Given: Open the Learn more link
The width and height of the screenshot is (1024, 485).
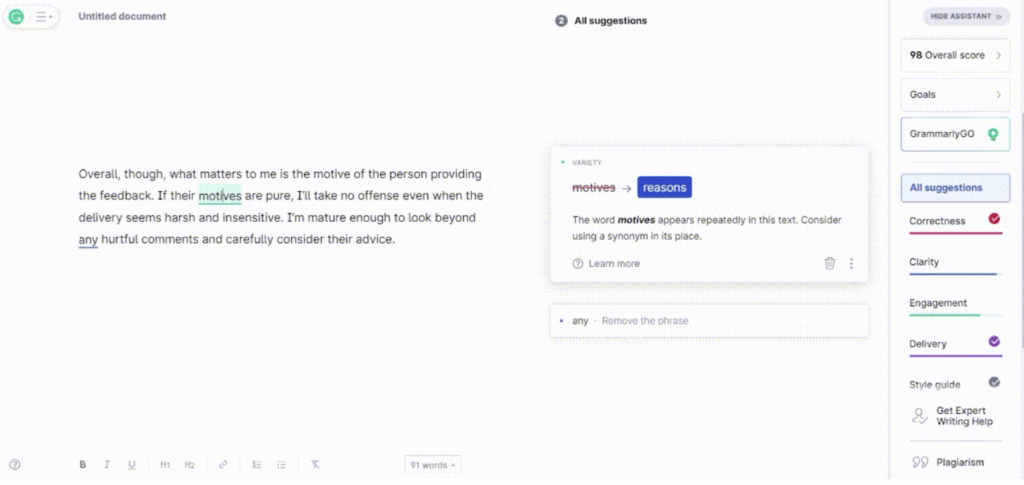Looking at the screenshot, I should coord(606,264).
